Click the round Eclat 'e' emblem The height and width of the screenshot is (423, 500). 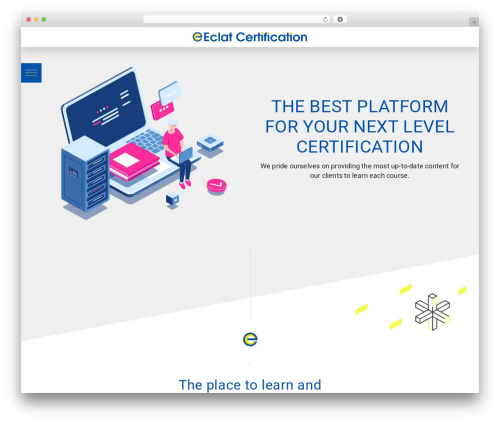click(x=250, y=339)
